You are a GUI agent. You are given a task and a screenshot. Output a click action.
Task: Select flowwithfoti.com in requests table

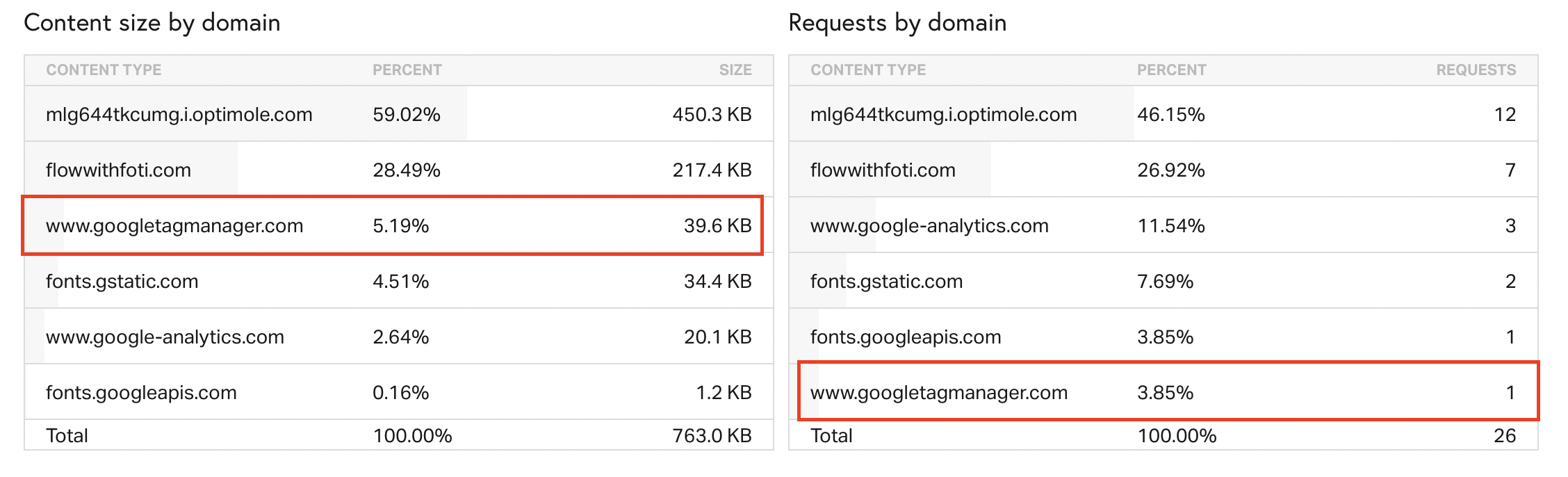(883, 170)
